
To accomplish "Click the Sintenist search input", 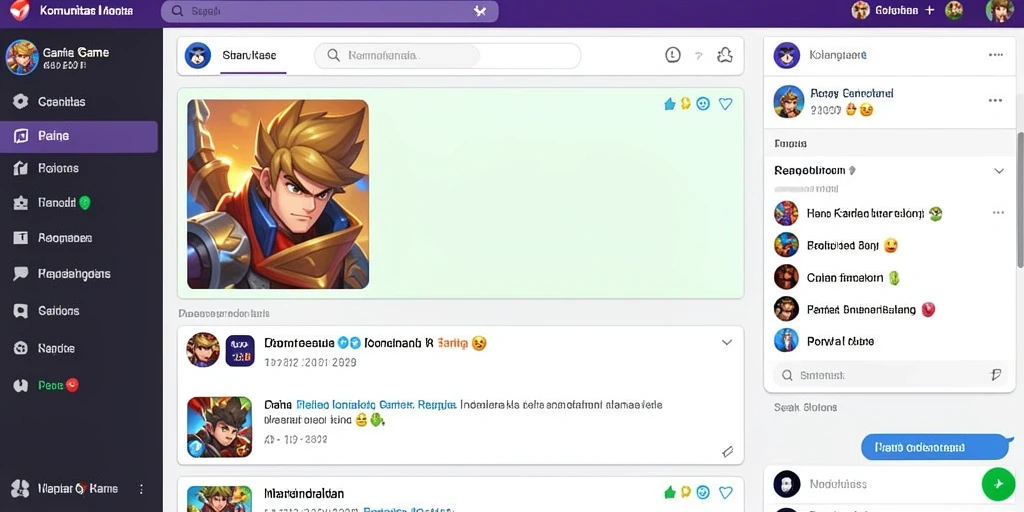I will [889, 375].
